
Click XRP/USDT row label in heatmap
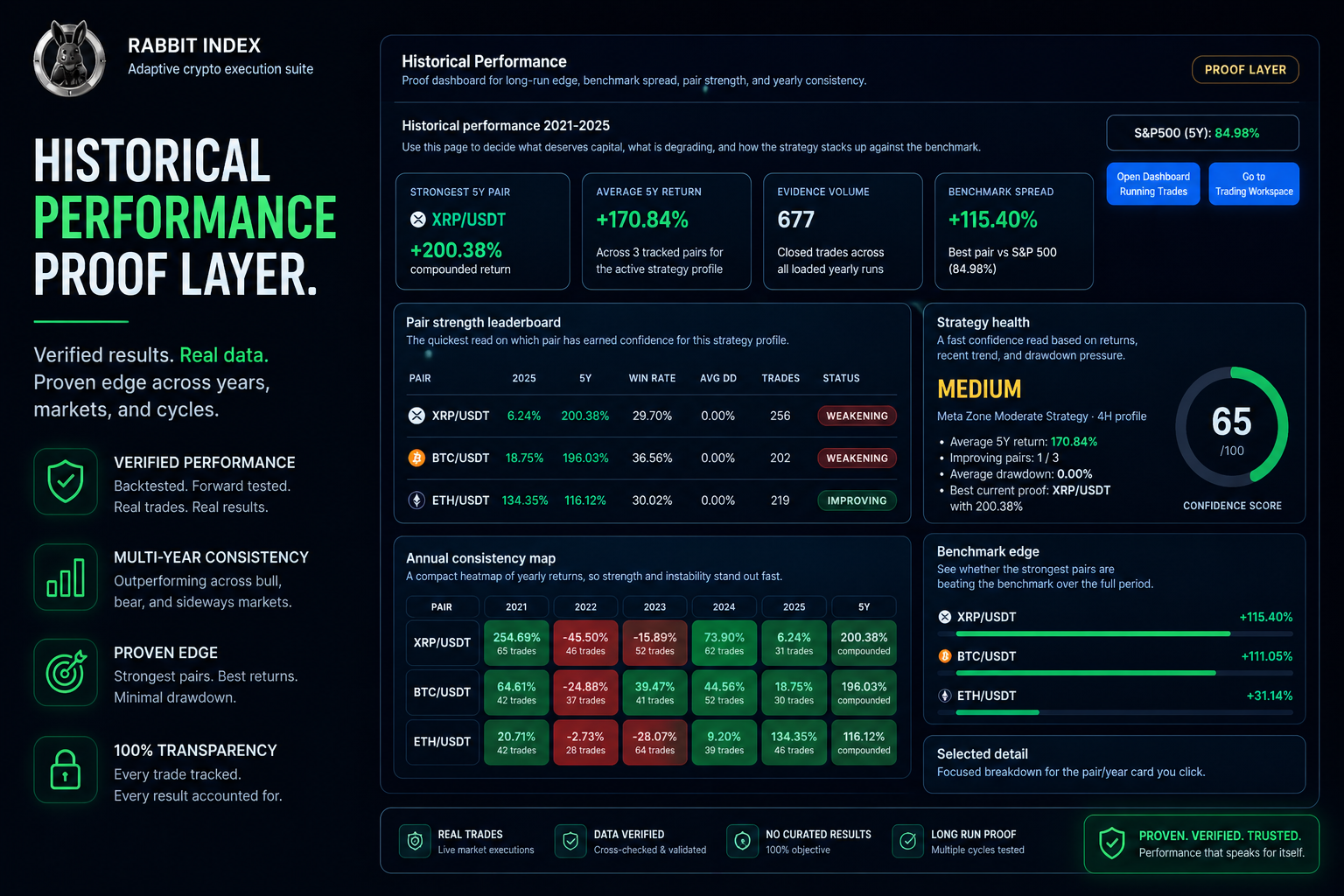(x=443, y=643)
